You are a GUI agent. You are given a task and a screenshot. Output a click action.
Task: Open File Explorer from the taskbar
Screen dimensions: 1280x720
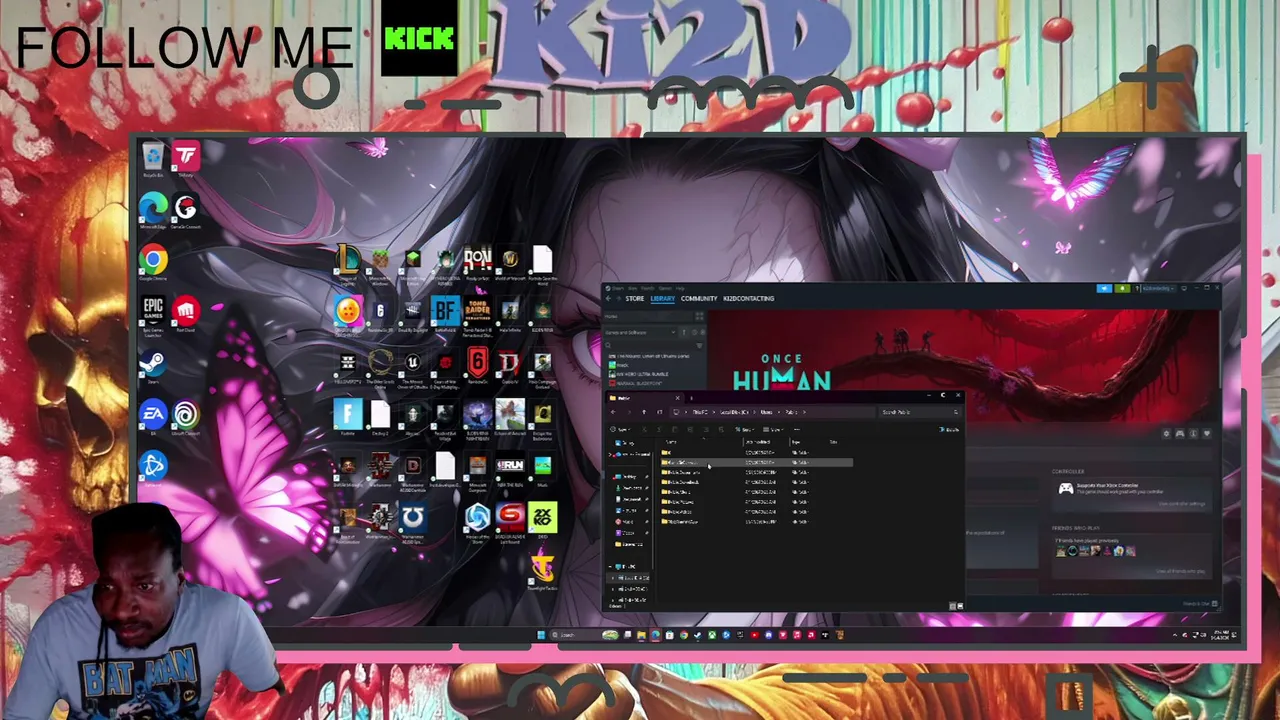[642, 635]
